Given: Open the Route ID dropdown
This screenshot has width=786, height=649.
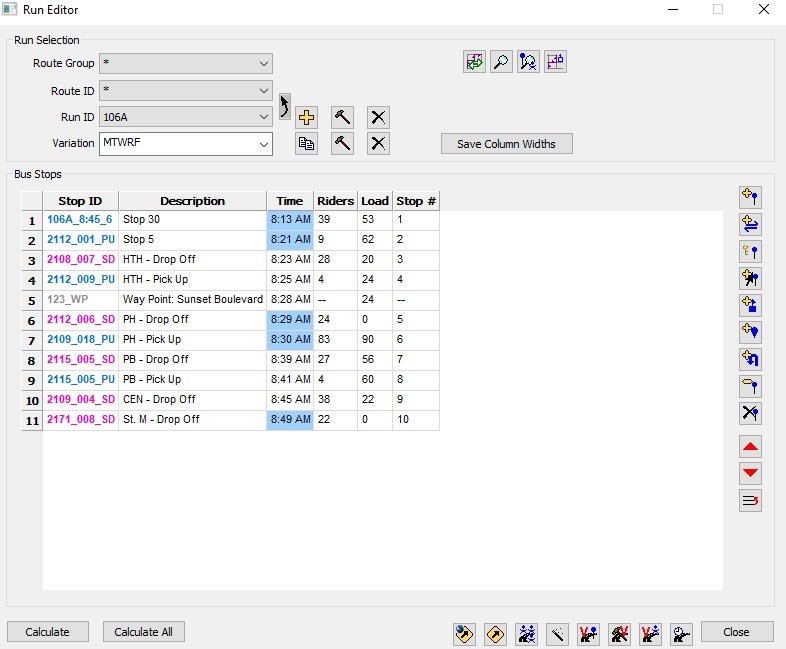Looking at the screenshot, I should click(186, 91).
